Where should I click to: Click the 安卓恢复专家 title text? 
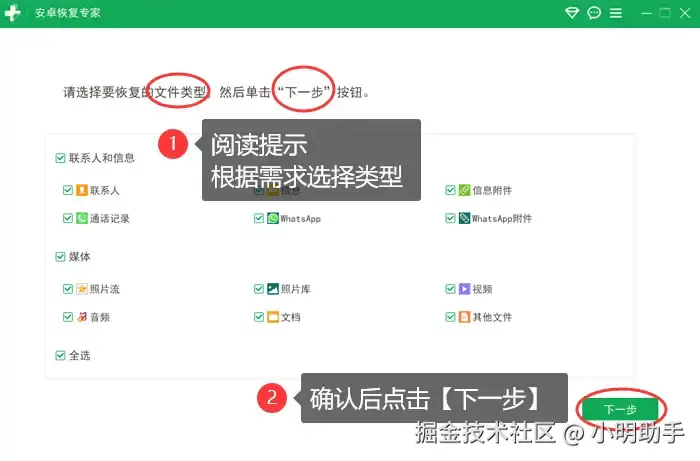pos(68,13)
